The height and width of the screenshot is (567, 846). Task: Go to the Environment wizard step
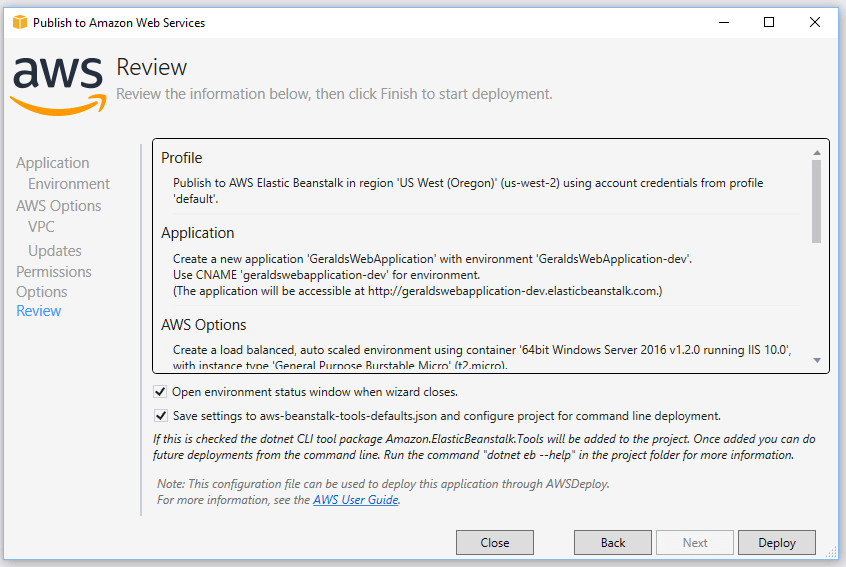(x=69, y=184)
